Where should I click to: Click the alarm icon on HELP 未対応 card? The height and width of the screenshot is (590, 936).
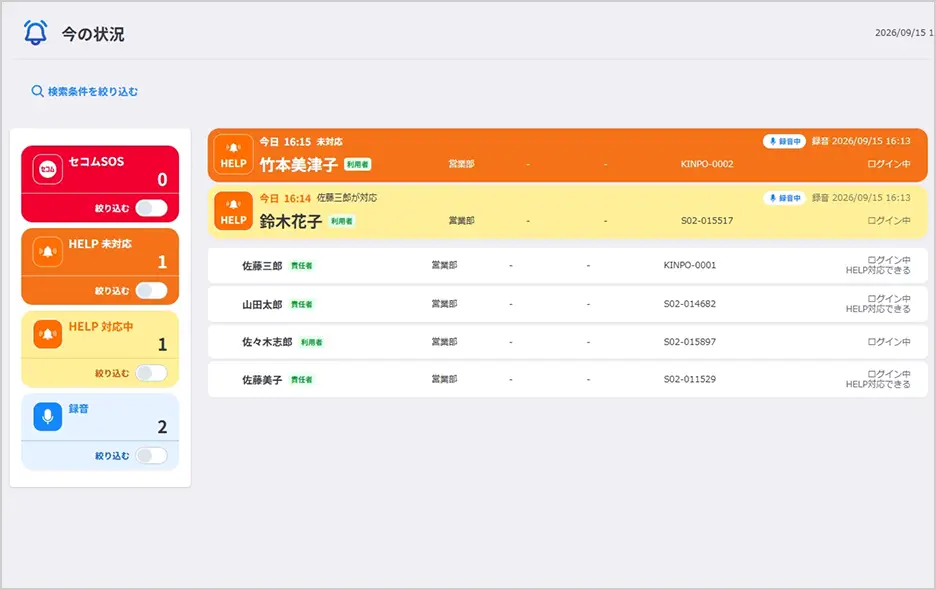(48, 251)
